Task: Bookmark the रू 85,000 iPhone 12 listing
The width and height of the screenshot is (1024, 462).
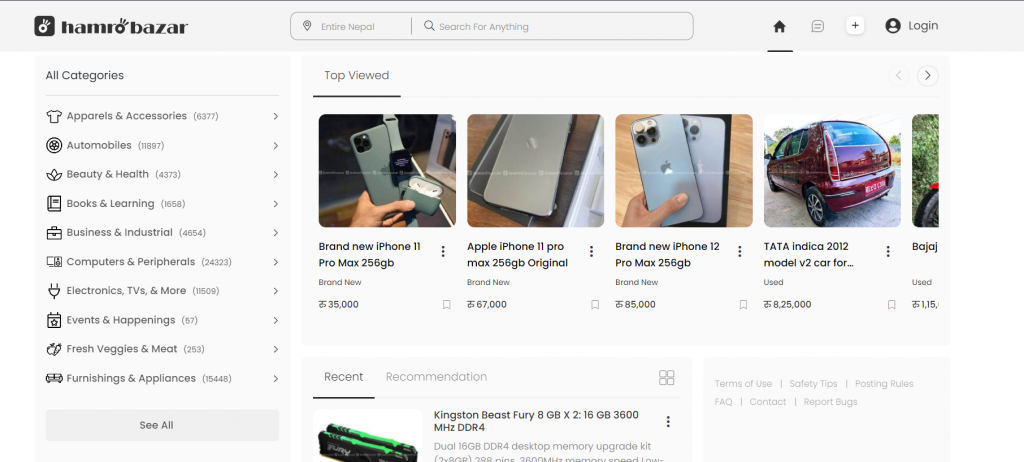Action: 743,305
